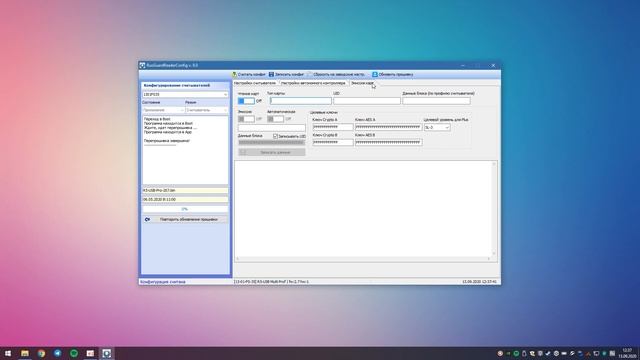Image resolution: width=640 pixels, height=360 pixels.
Task: Click Повторить обновление прошивки button
Action: tap(185, 219)
